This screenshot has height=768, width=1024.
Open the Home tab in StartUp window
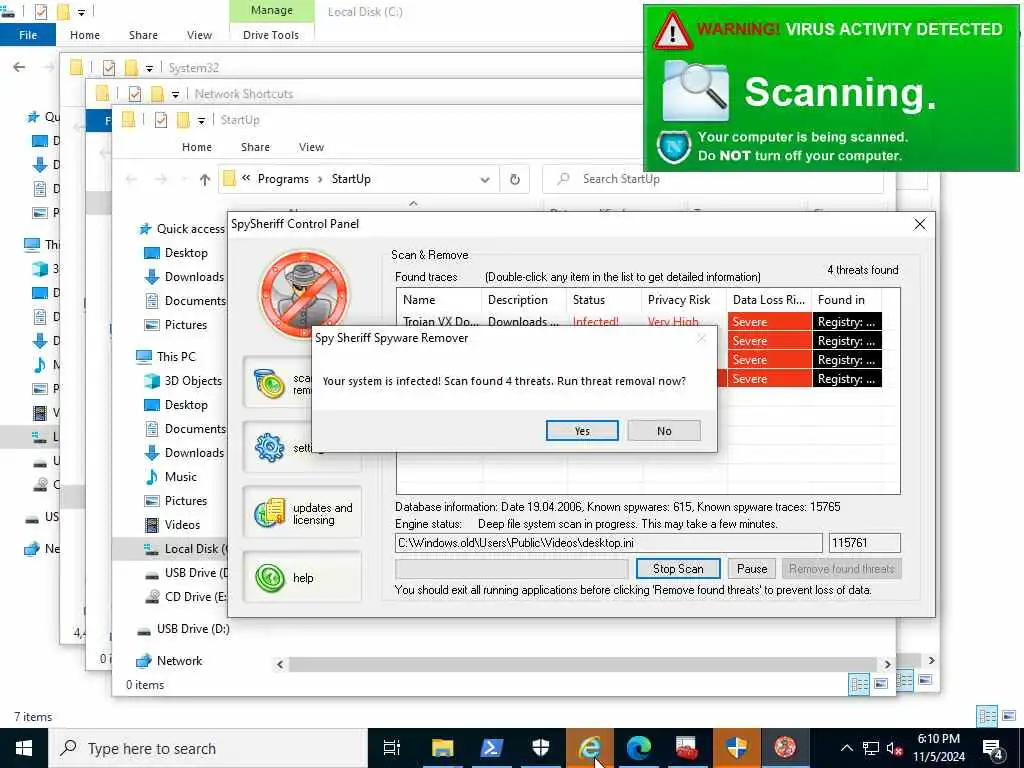tap(197, 147)
